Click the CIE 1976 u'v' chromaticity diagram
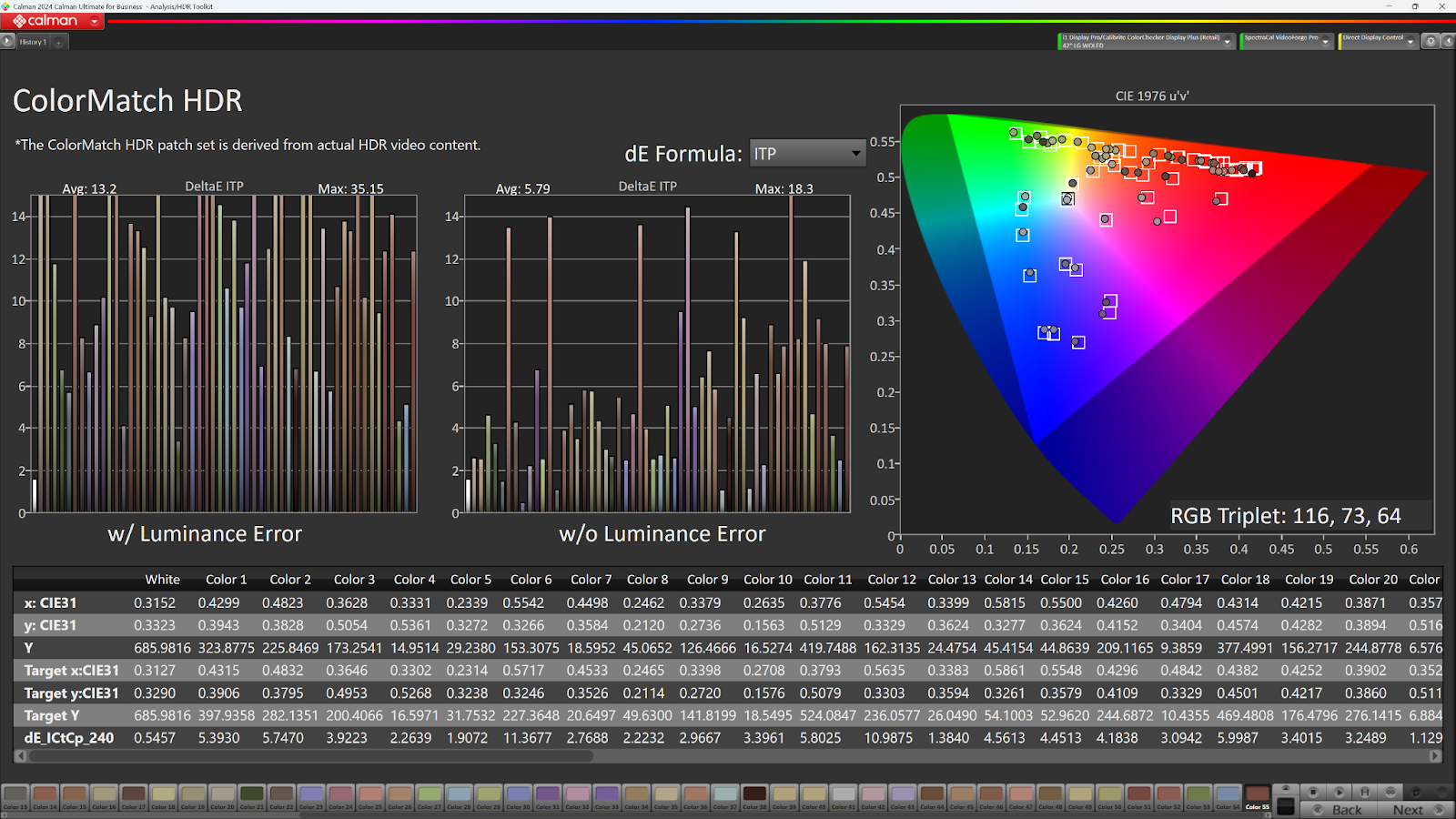This screenshot has width=1456, height=819. tap(1168, 318)
